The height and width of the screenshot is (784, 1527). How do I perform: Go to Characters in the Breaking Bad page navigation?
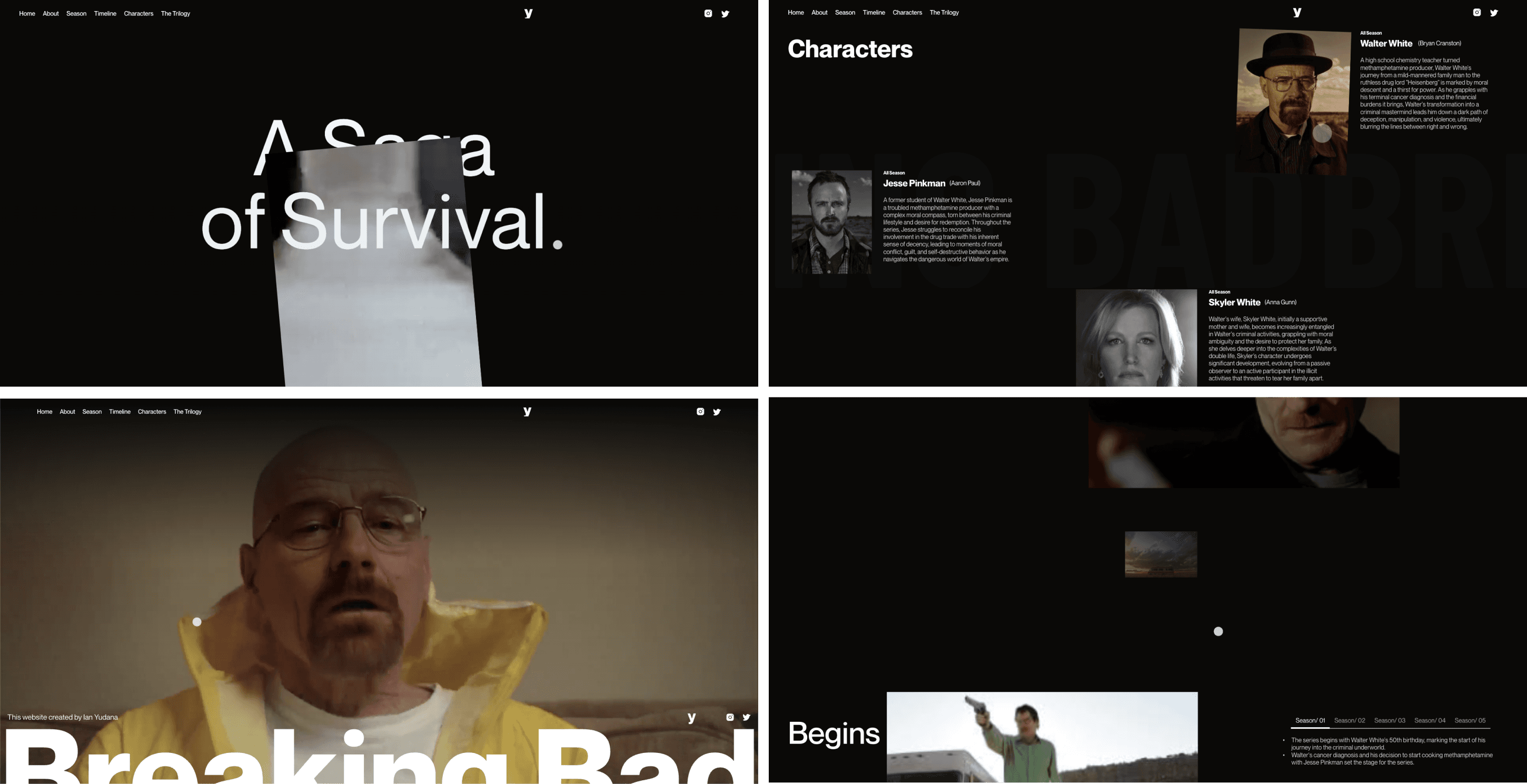152,412
